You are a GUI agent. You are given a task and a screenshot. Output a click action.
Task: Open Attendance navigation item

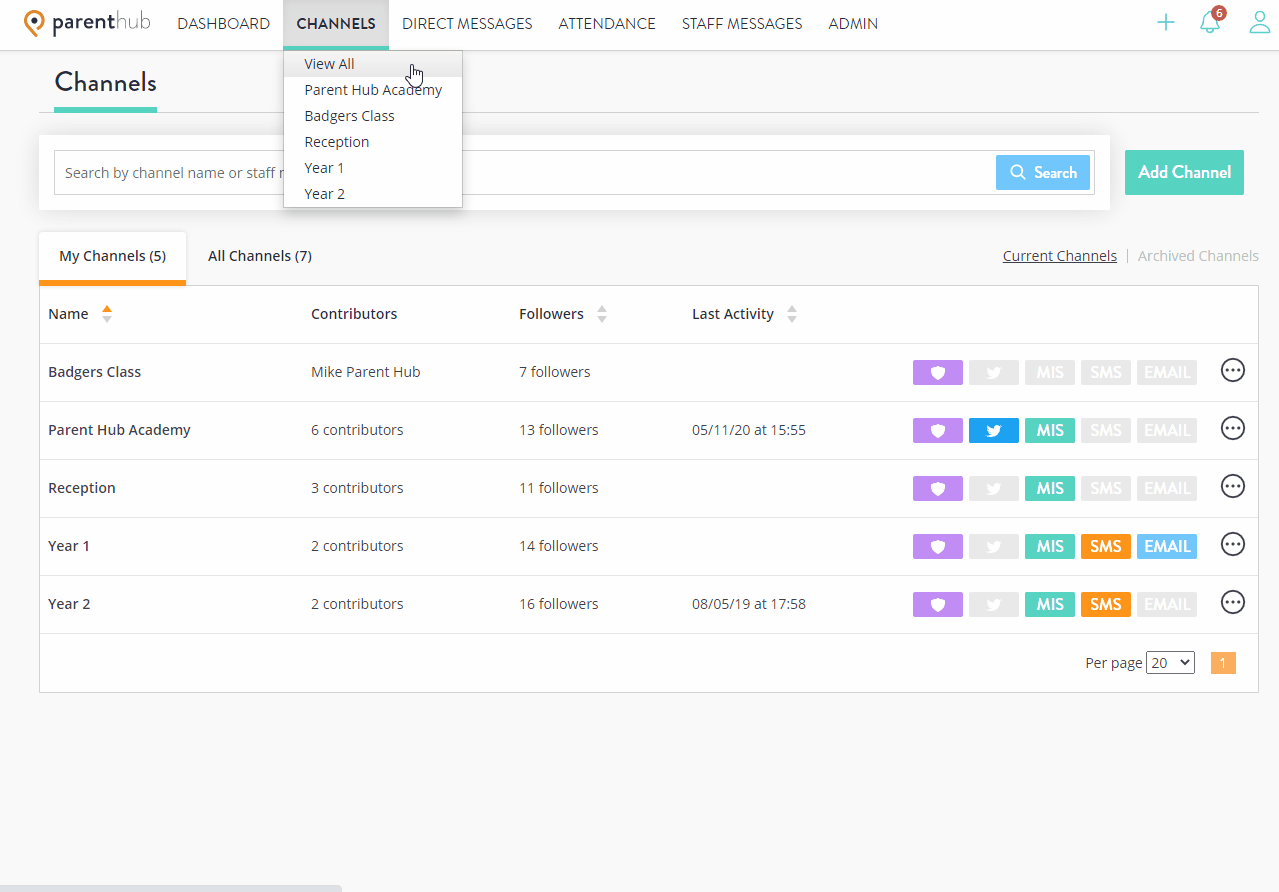point(607,24)
